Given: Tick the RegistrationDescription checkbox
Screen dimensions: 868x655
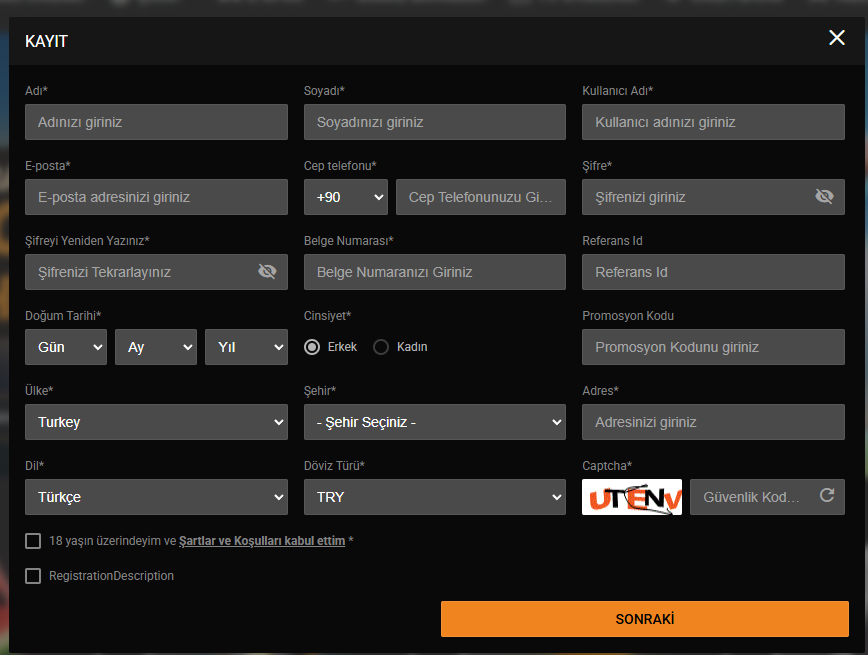Looking at the screenshot, I should click(x=33, y=576).
